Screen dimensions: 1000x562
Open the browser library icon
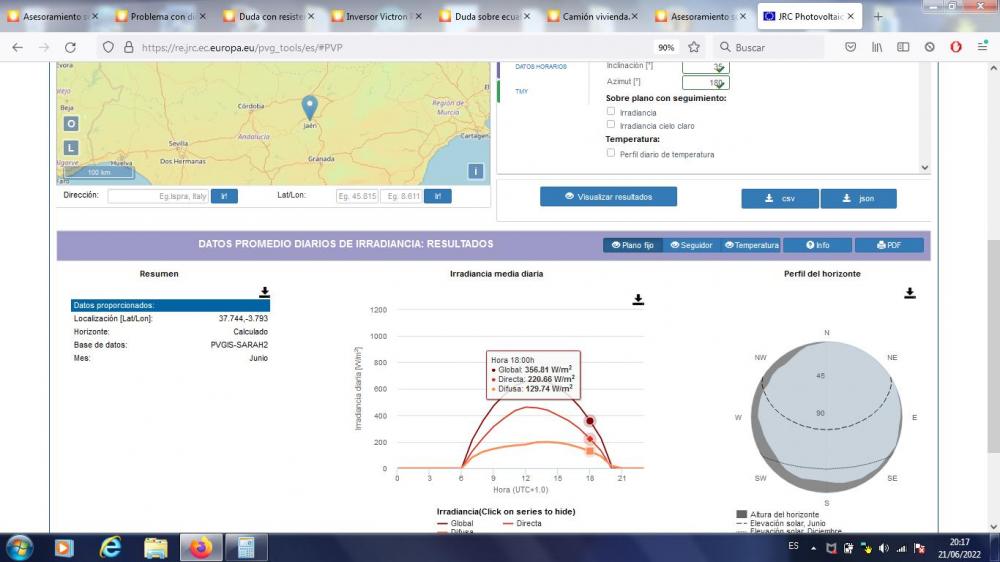pos(877,47)
